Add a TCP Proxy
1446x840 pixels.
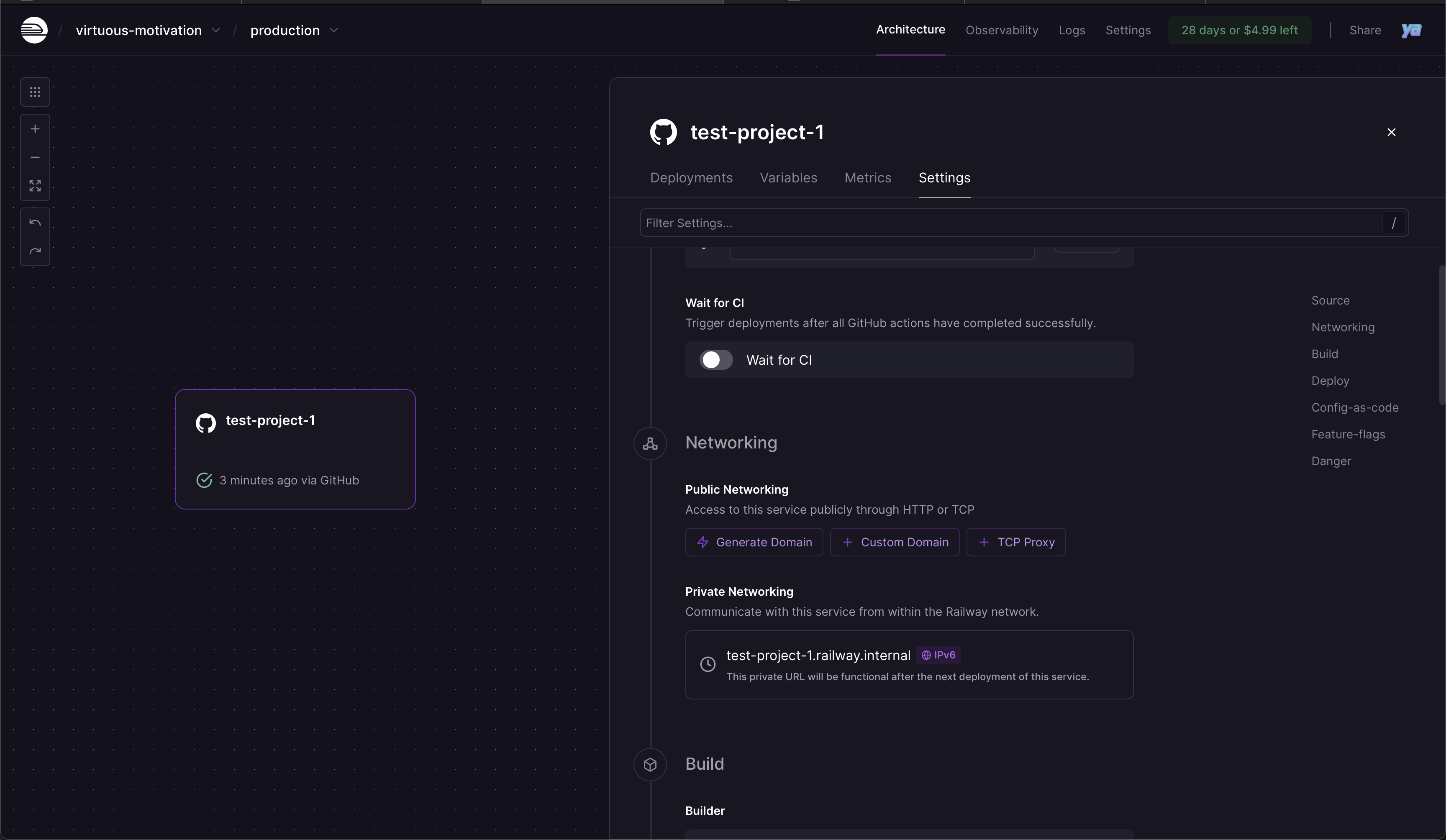pyautogui.click(x=1015, y=542)
